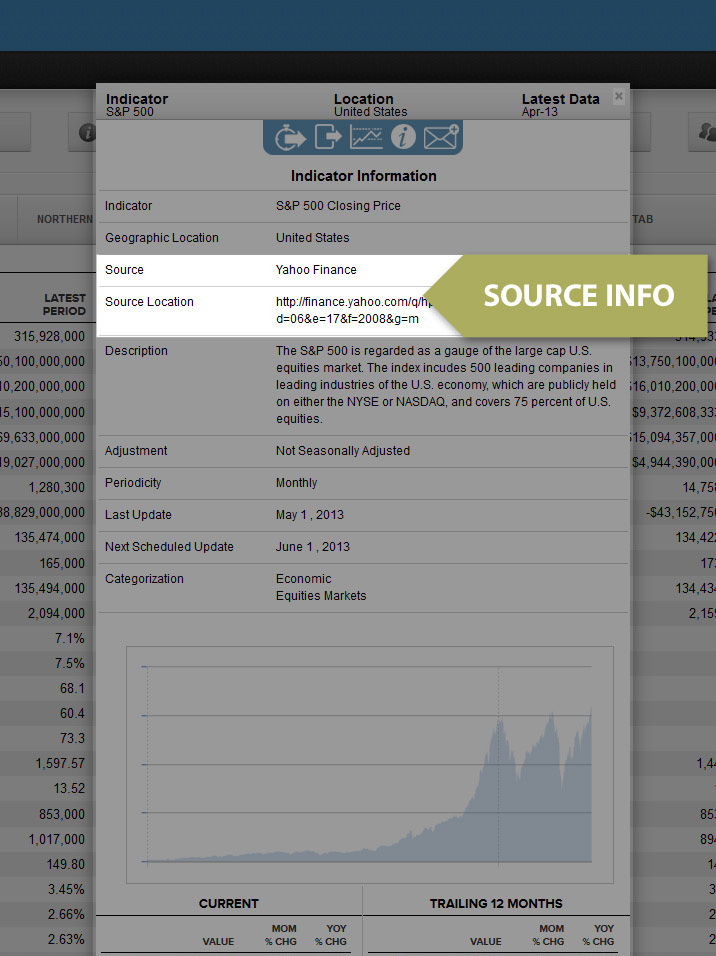Click the 'June 1 , 2013' next update
Viewport: 716px width, 956px height.
(x=313, y=546)
